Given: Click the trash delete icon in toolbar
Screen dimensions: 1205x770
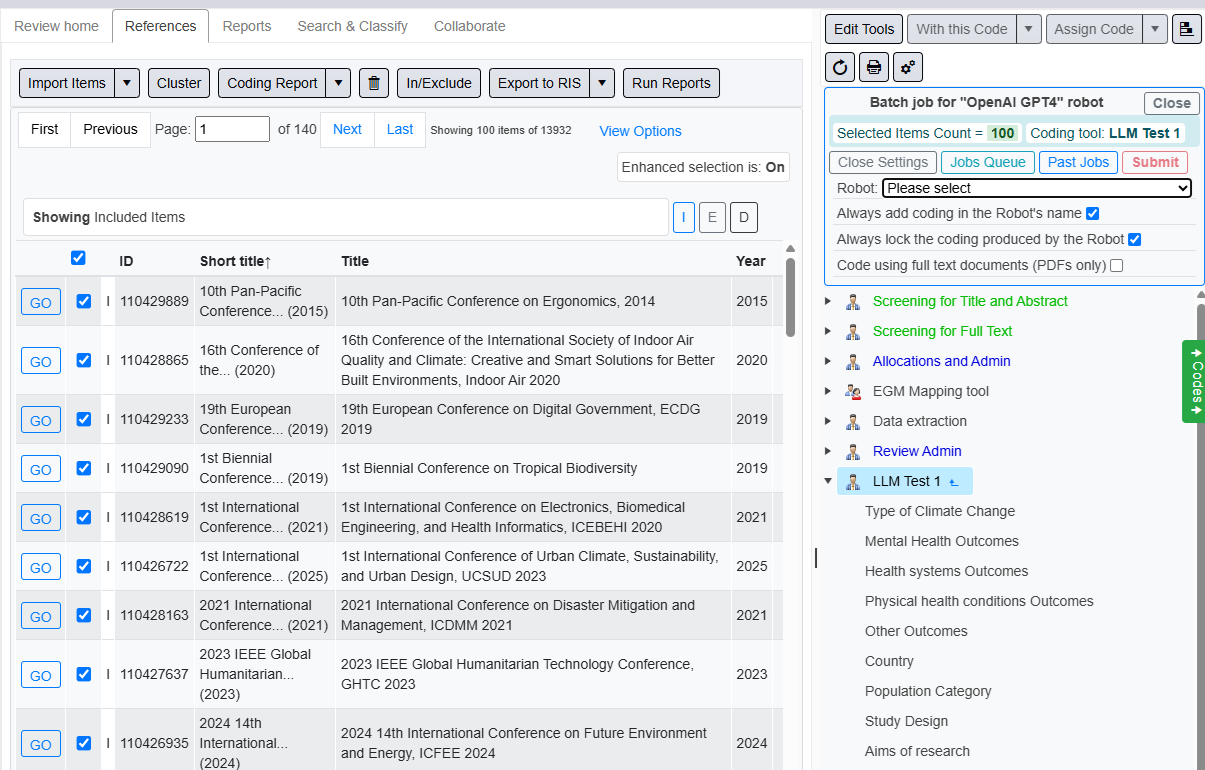Looking at the screenshot, I should pyautogui.click(x=373, y=83).
